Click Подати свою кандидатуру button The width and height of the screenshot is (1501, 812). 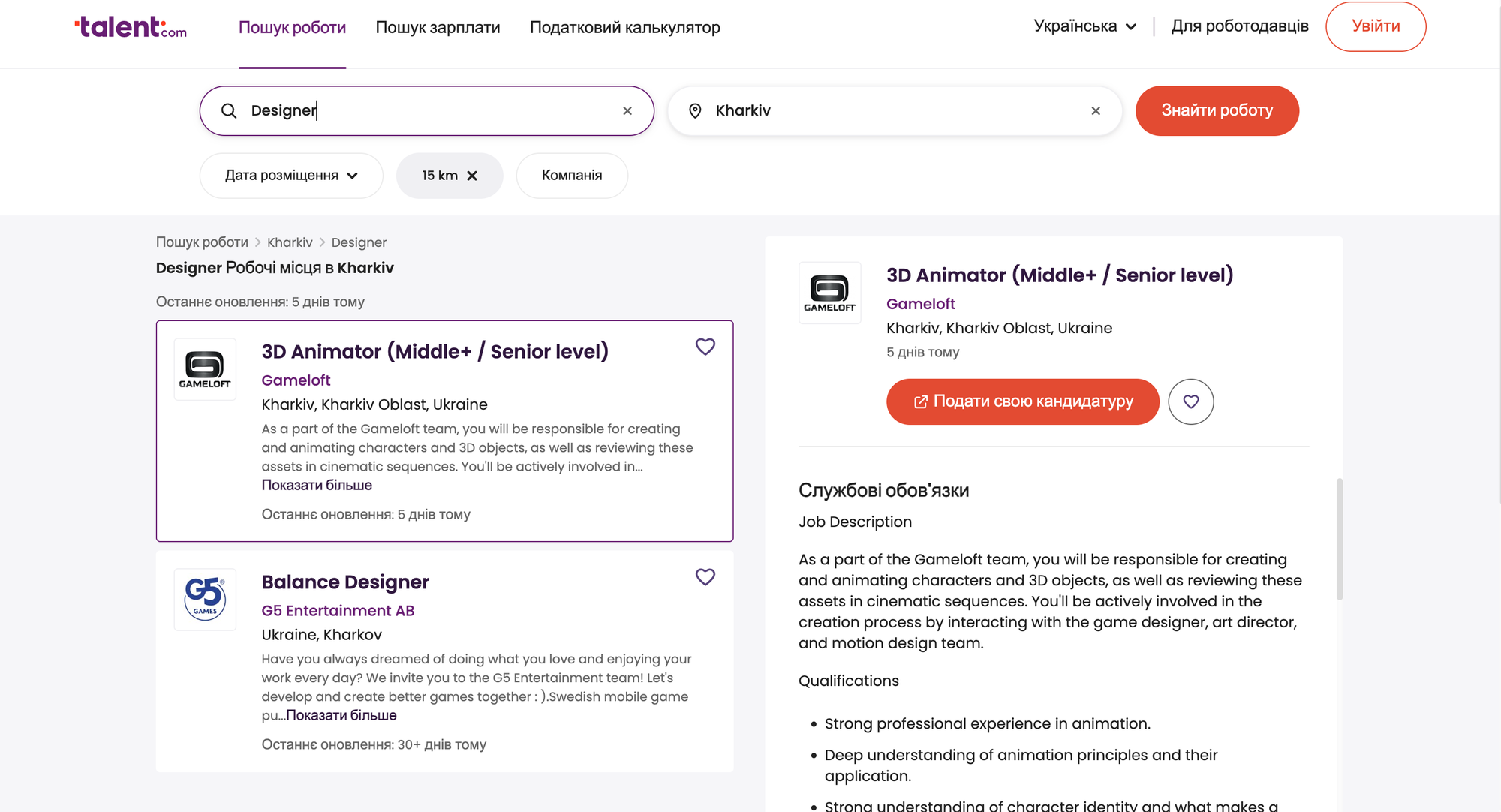[x=1022, y=401]
